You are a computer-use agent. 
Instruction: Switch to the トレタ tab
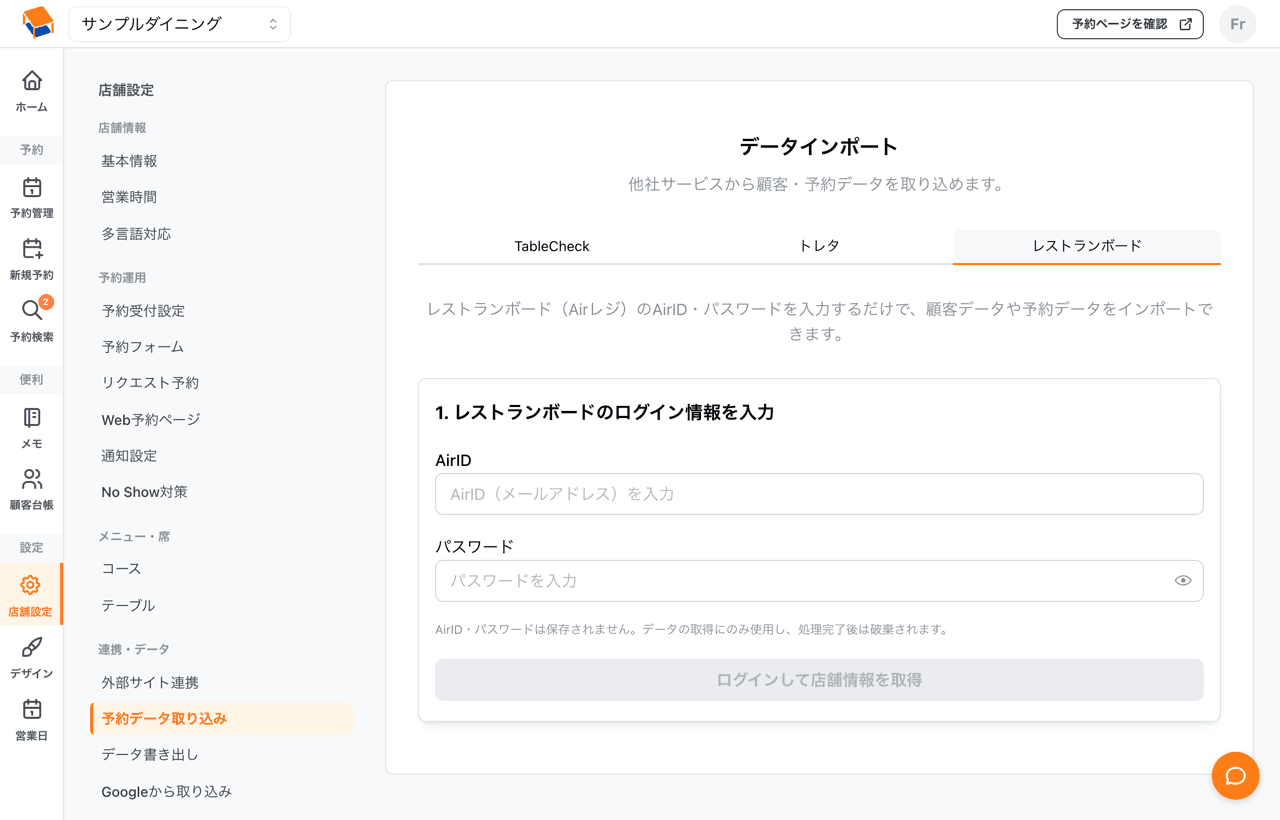point(819,246)
